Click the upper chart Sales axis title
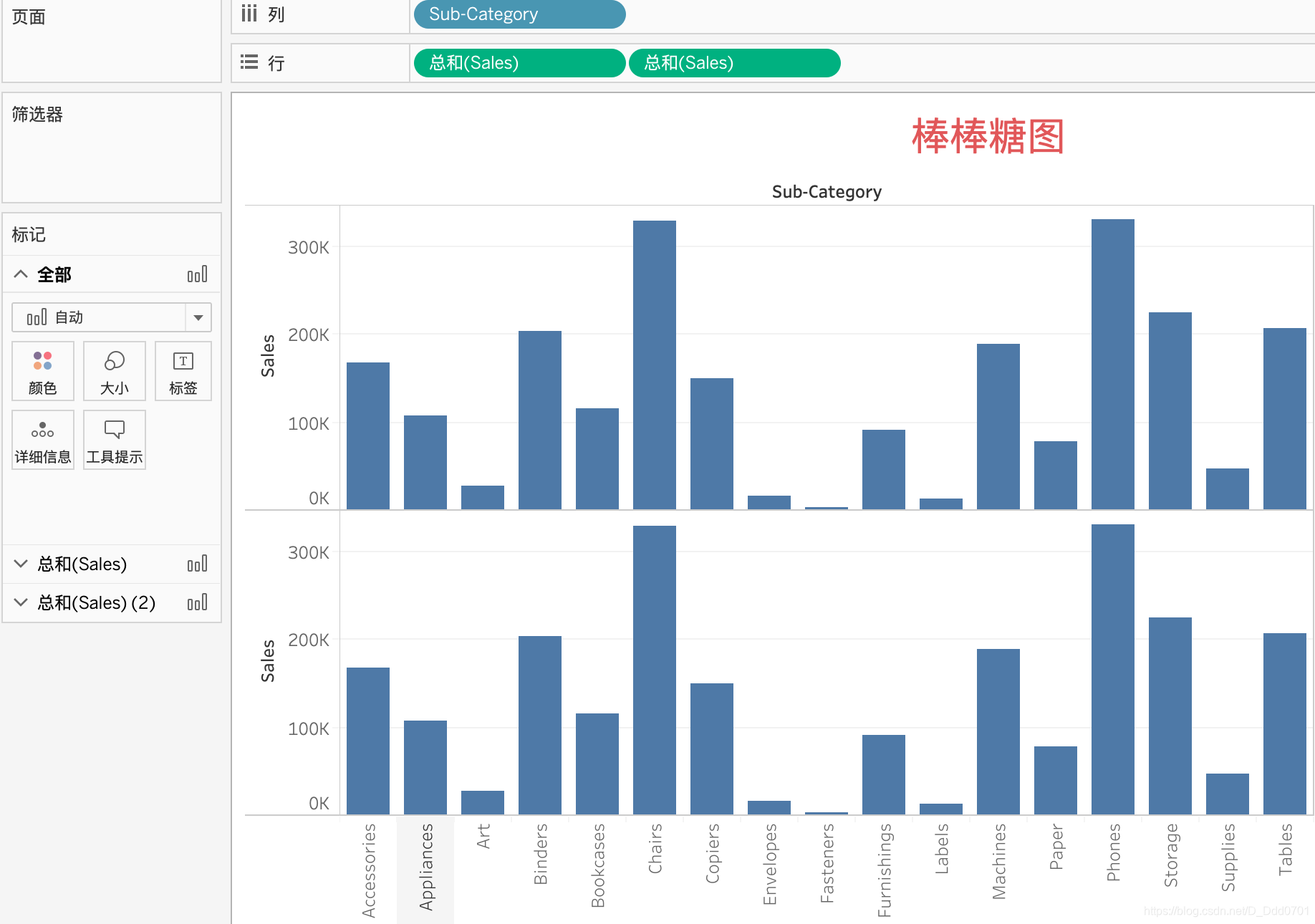The image size is (1315, 924). [268, 356]
